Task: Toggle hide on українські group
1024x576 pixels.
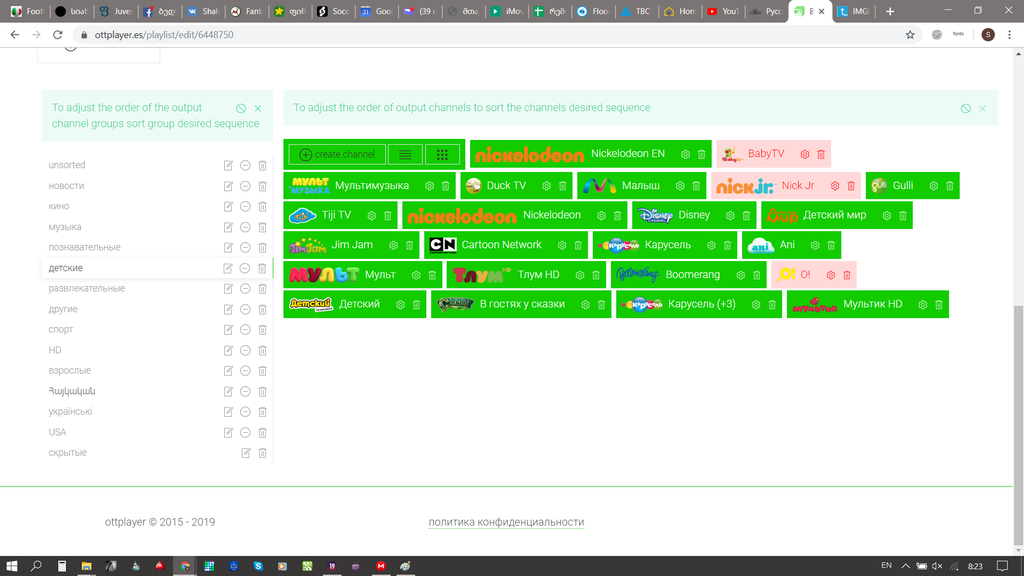Action: [245, 412]
